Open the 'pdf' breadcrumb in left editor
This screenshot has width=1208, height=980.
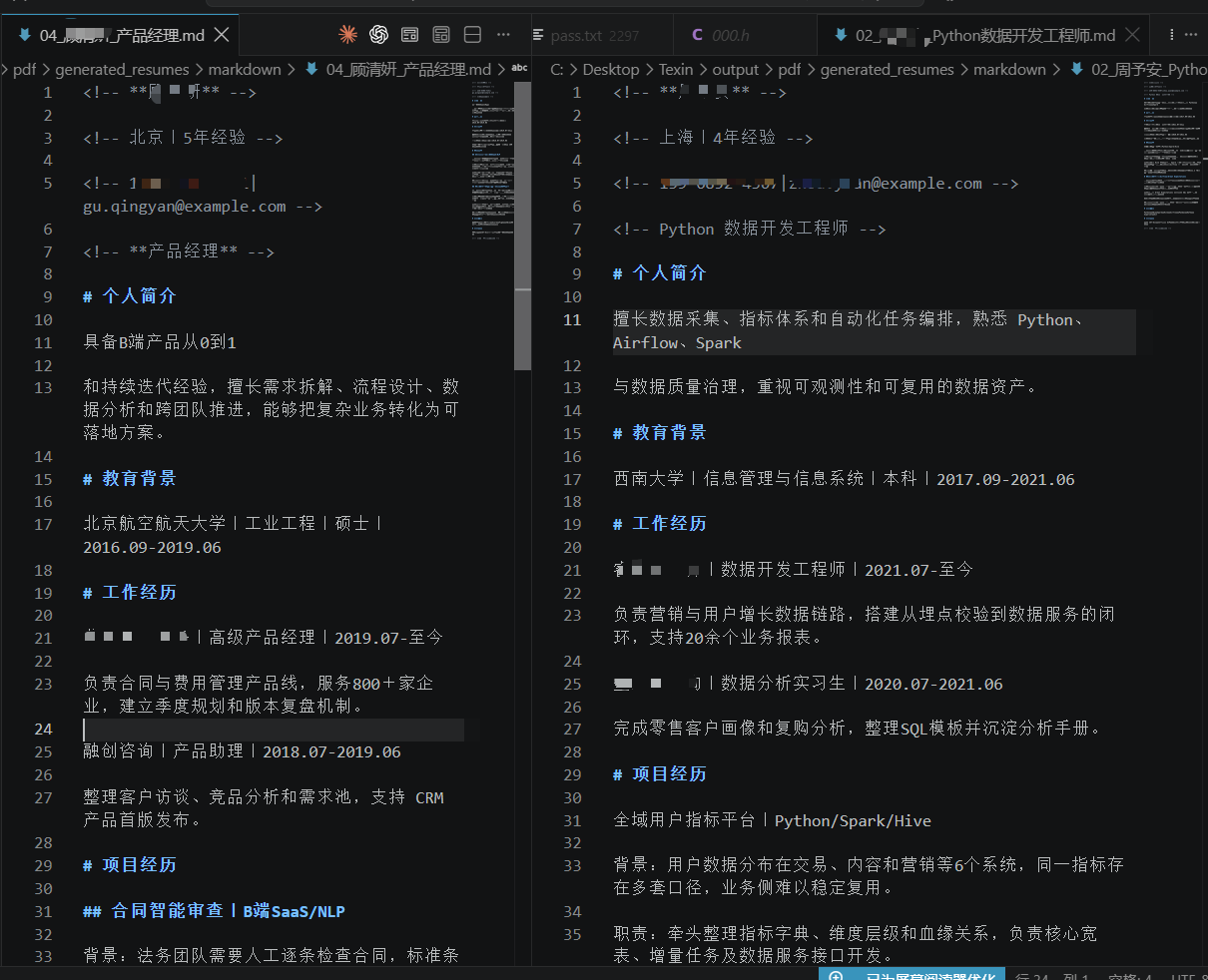pos(24,69)
